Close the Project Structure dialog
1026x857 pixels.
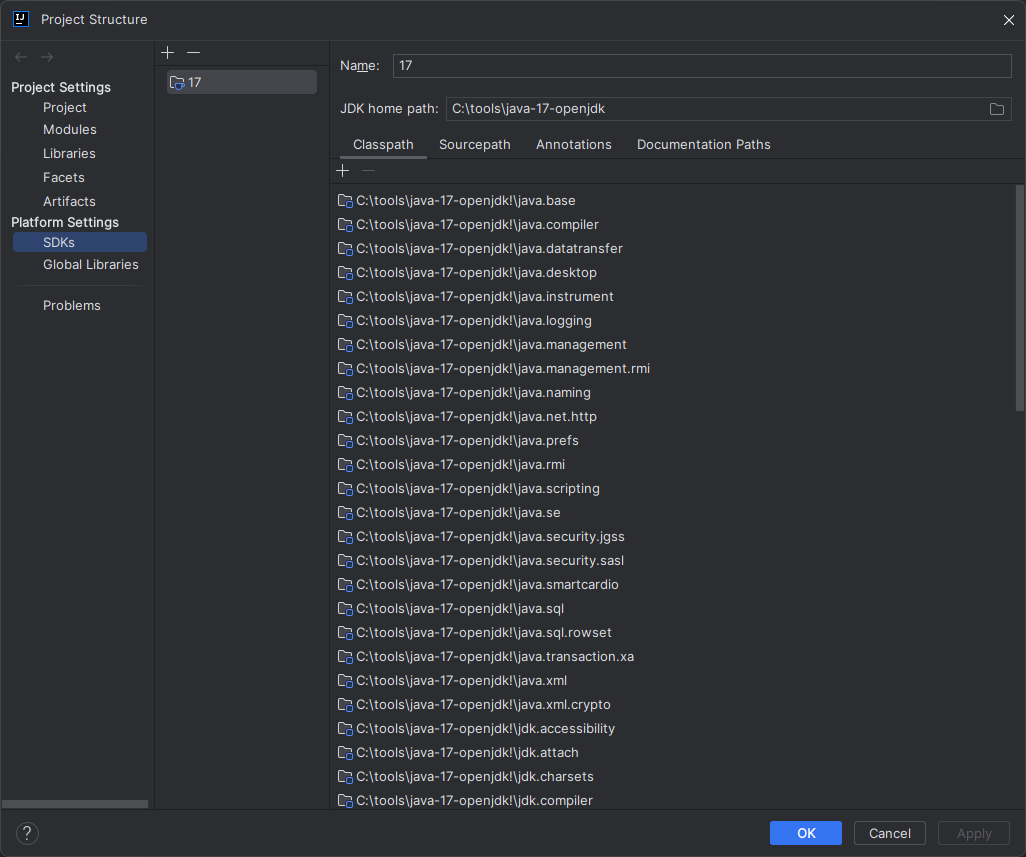1008,20
